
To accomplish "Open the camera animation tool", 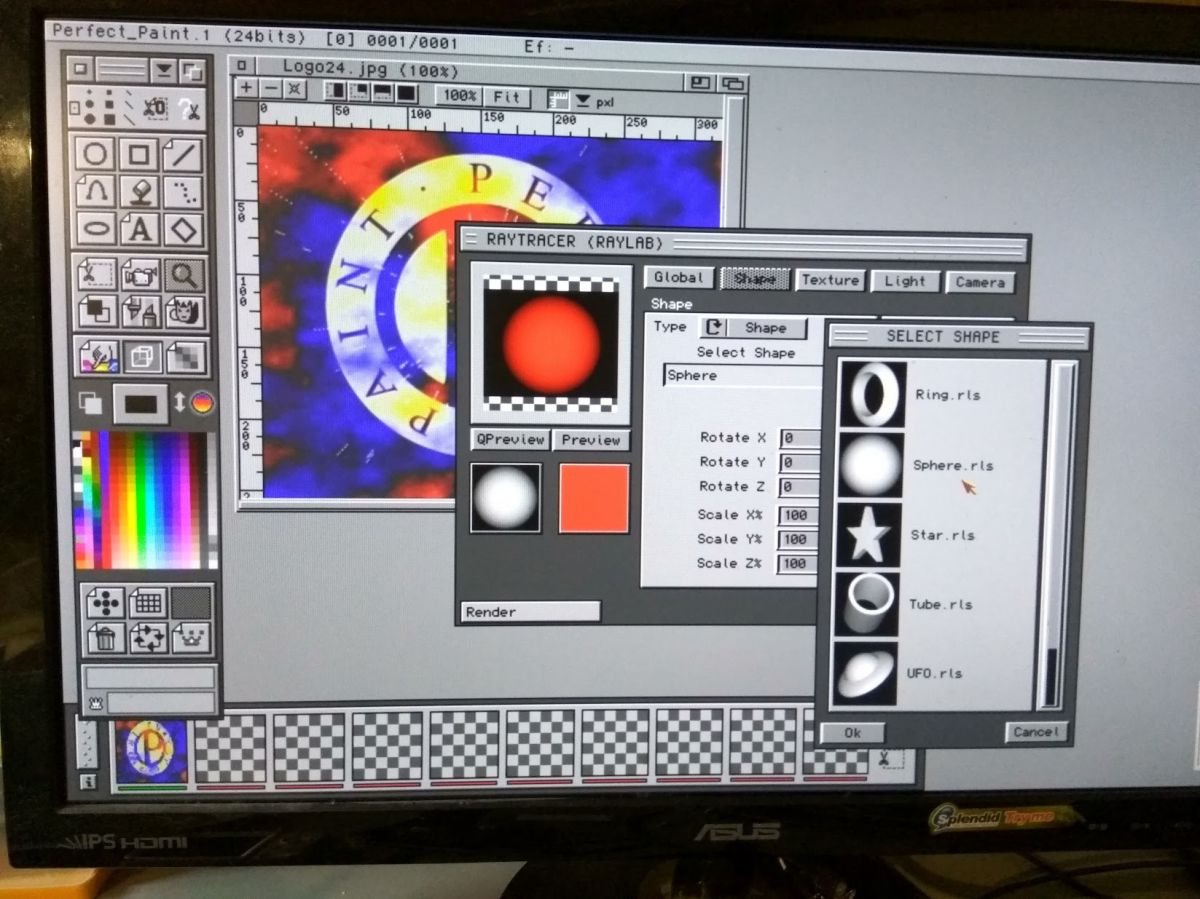I will click(x=141, y=274).
